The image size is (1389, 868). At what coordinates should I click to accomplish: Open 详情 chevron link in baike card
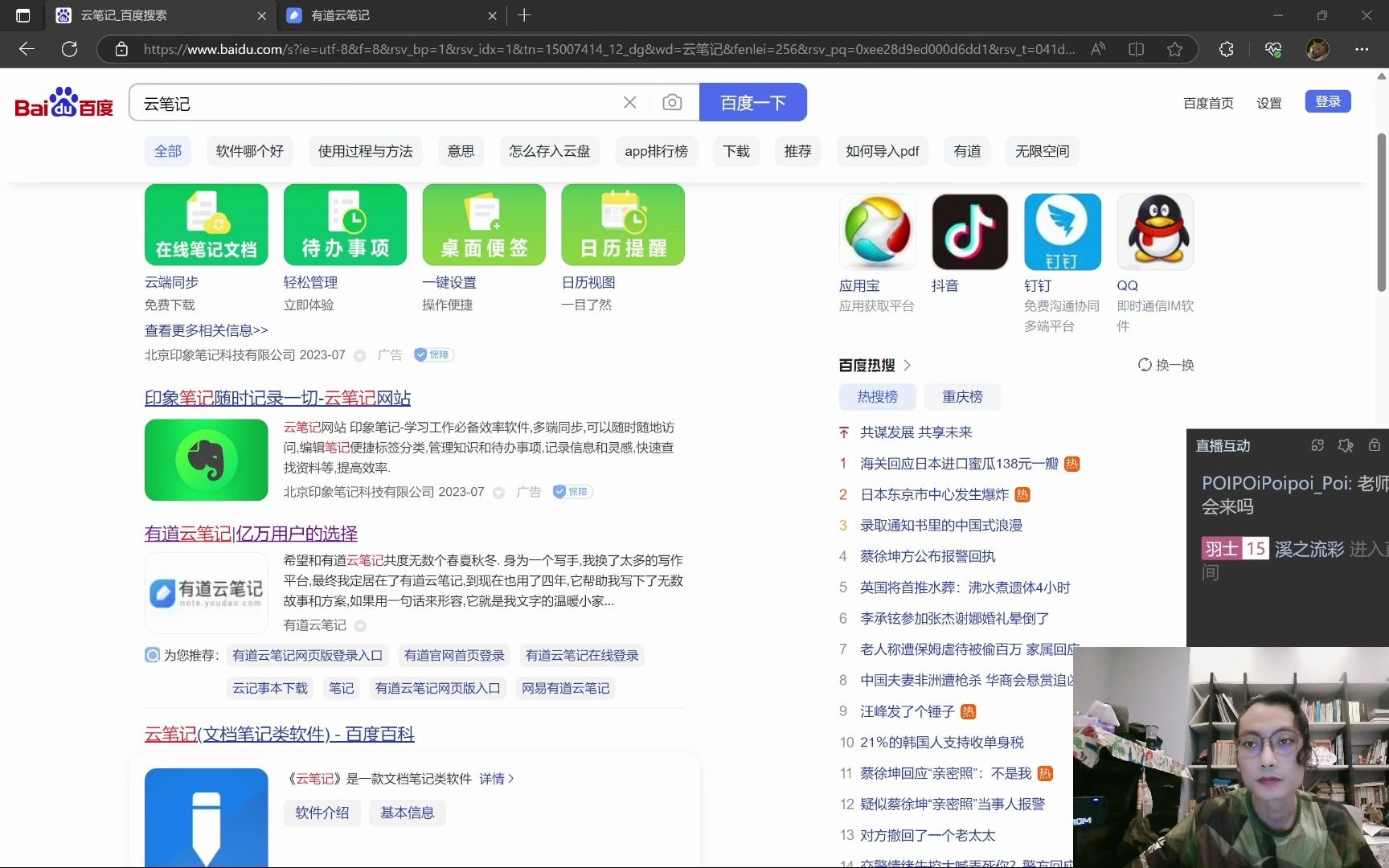click(x=497, y=779)
